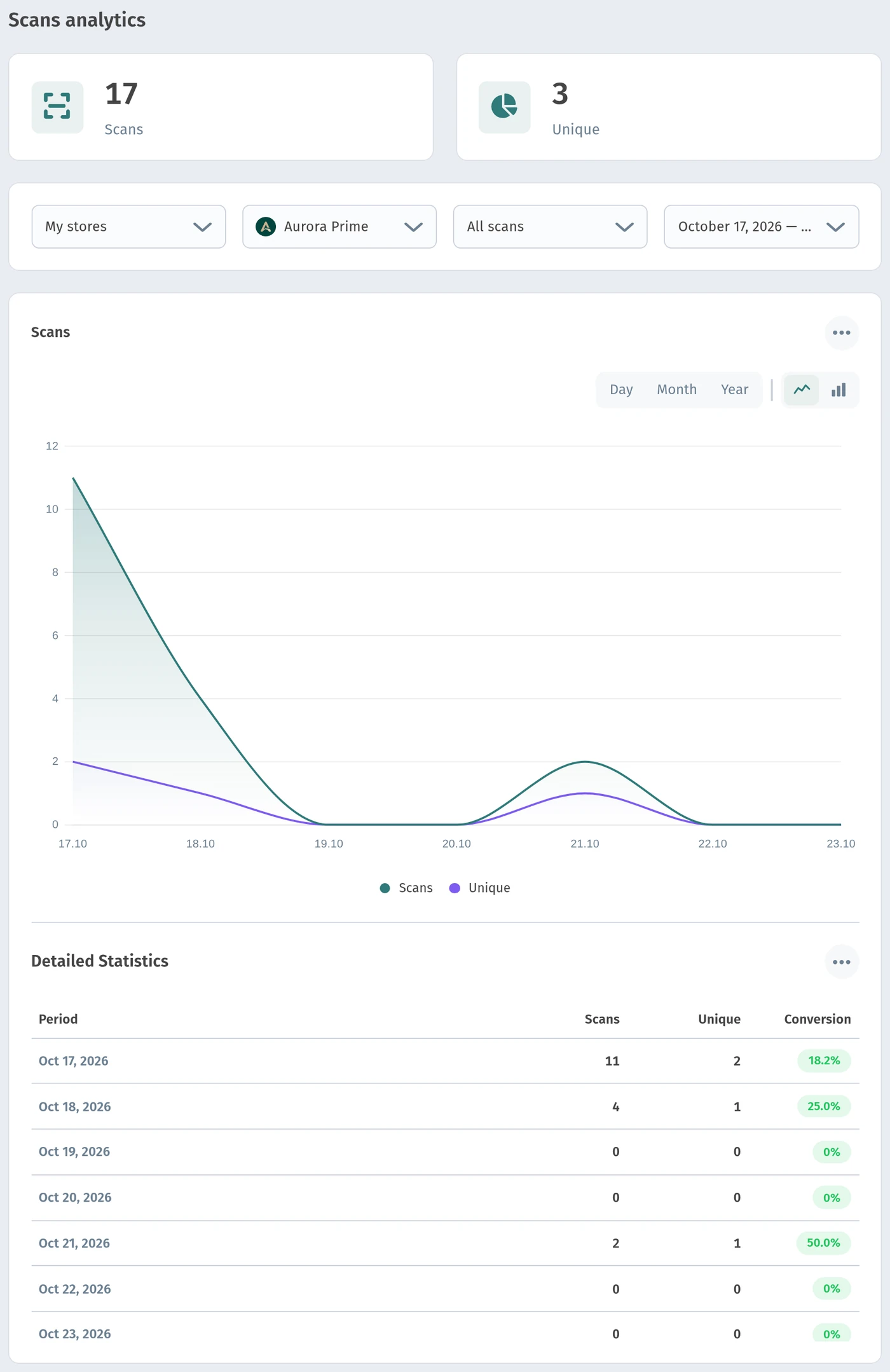Screen dimensions: 890x1372
Task: Open the three-dot menu of Scans chart
Action: click(x=841, y=333)
